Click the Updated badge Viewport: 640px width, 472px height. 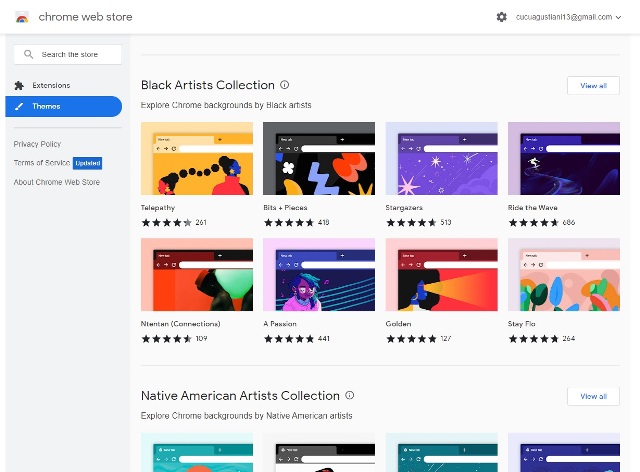[x=88, y=163]
